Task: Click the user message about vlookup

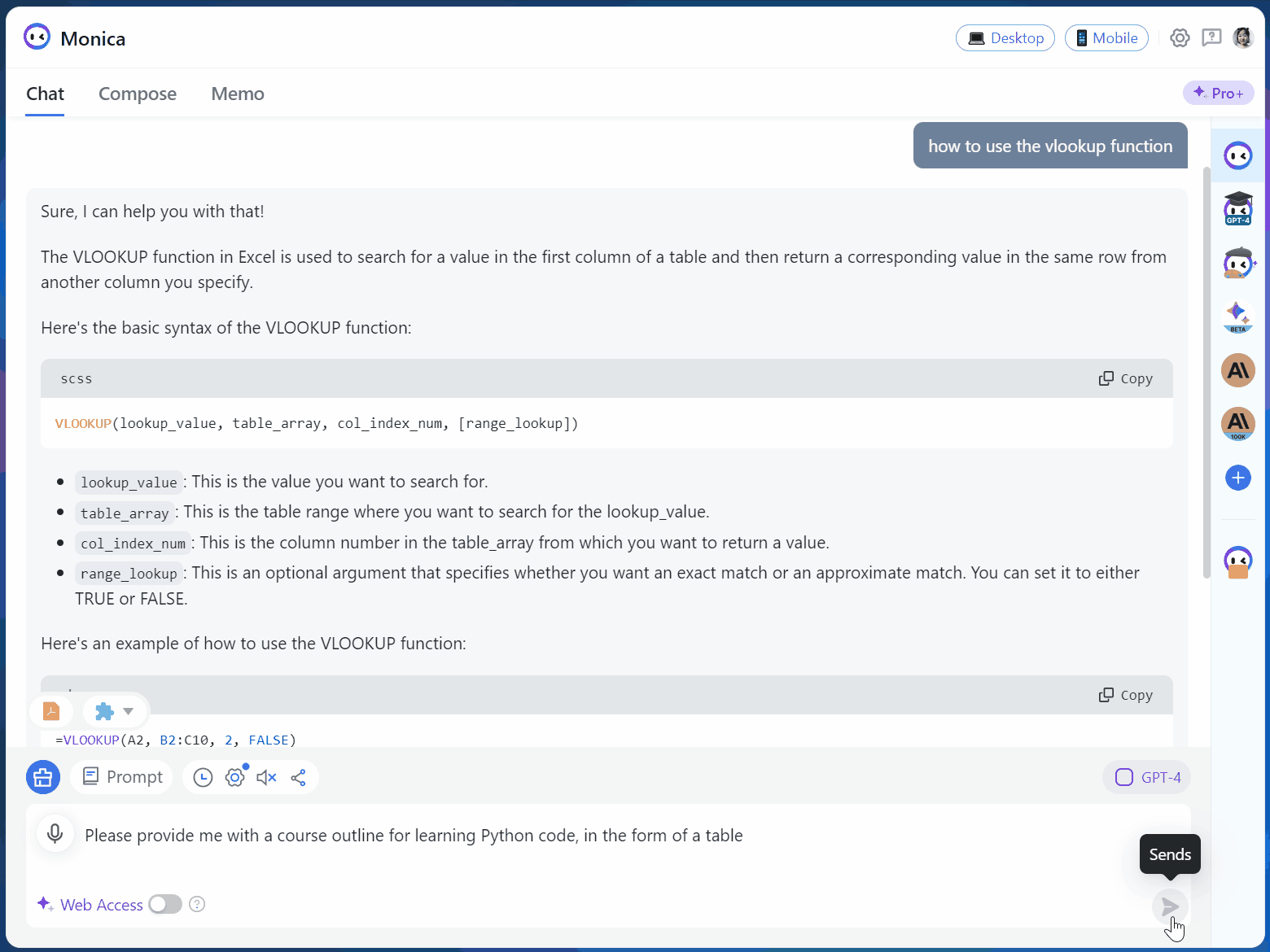Action: coord(1050,146)
